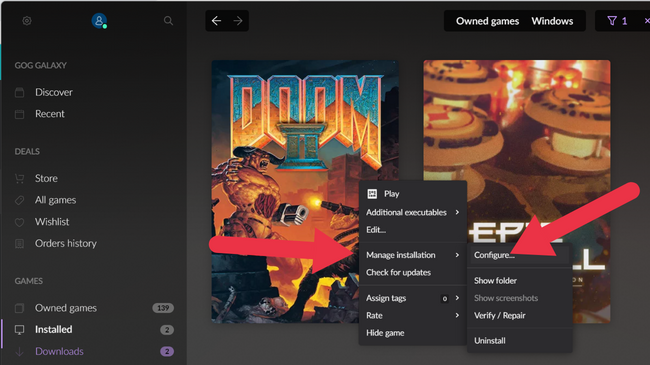Click the 139 Owned games count badge
The width and height of the screenshot is (650, 365).
point(163,308)
